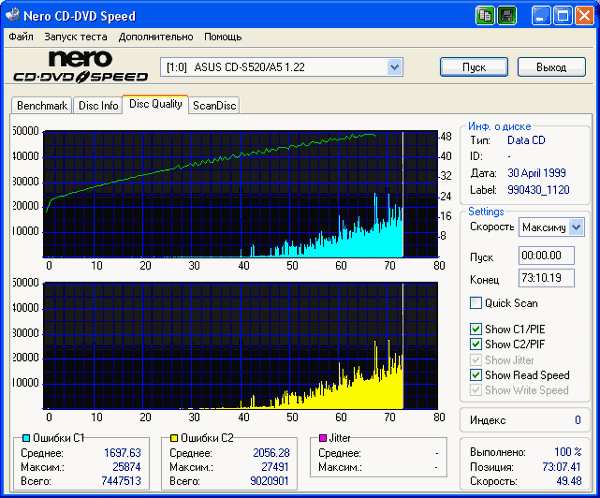Click the C1 Всего value 7447513
This screenshot has height=498, width=600.
pos(121,481)
